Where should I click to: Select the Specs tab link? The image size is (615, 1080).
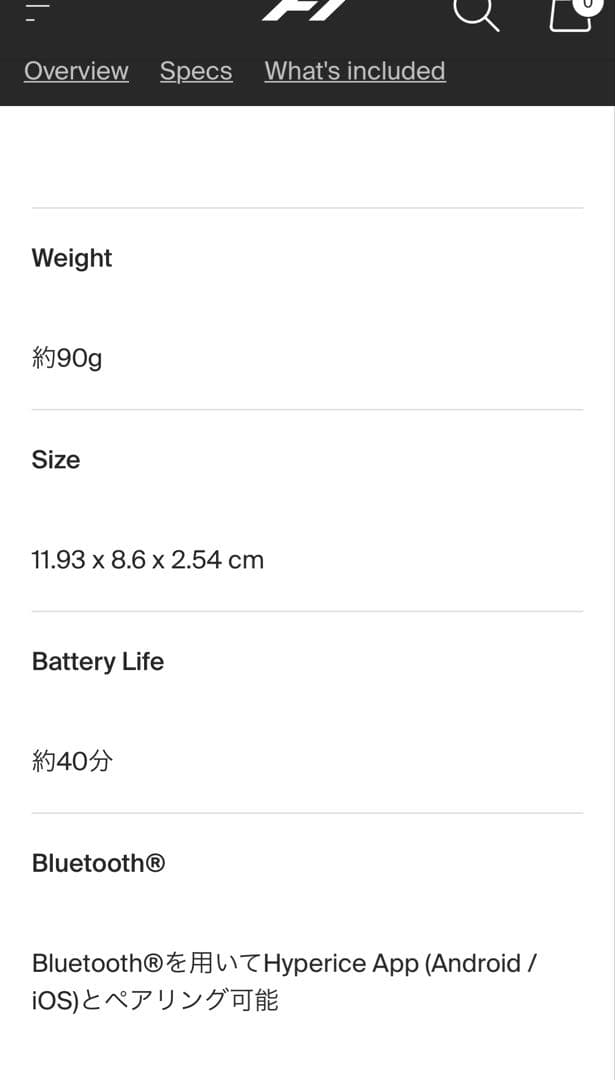click(196, 71)
